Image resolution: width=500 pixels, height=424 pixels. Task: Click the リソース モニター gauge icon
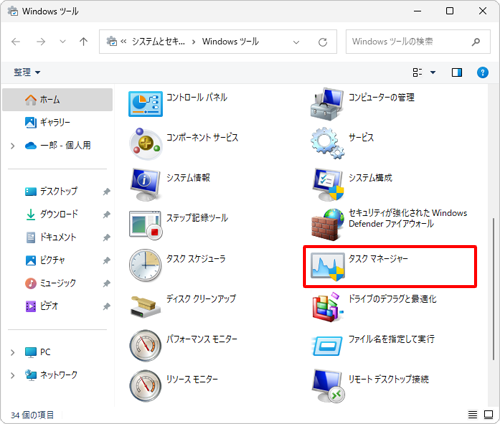[x=146, y=386]
